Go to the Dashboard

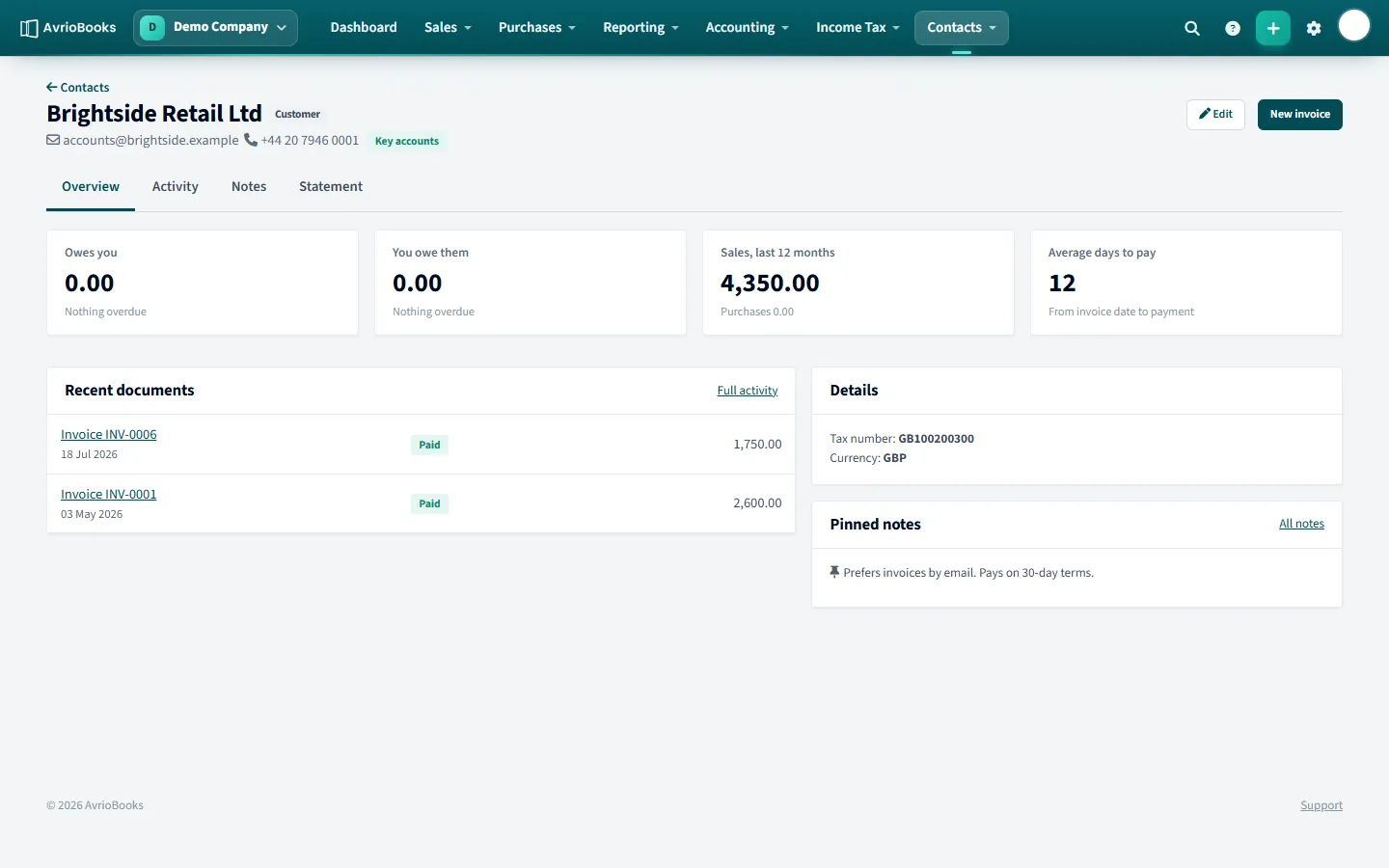coord(364,28)
